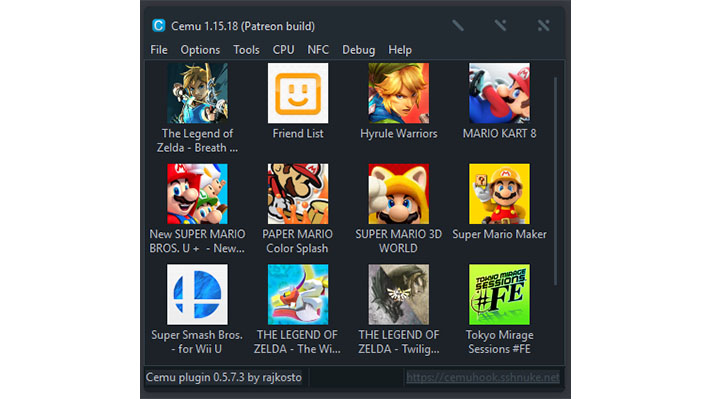Click 'Cemu plugin 0.5.7.3 by rajkosto' status text

coord(224,377)
